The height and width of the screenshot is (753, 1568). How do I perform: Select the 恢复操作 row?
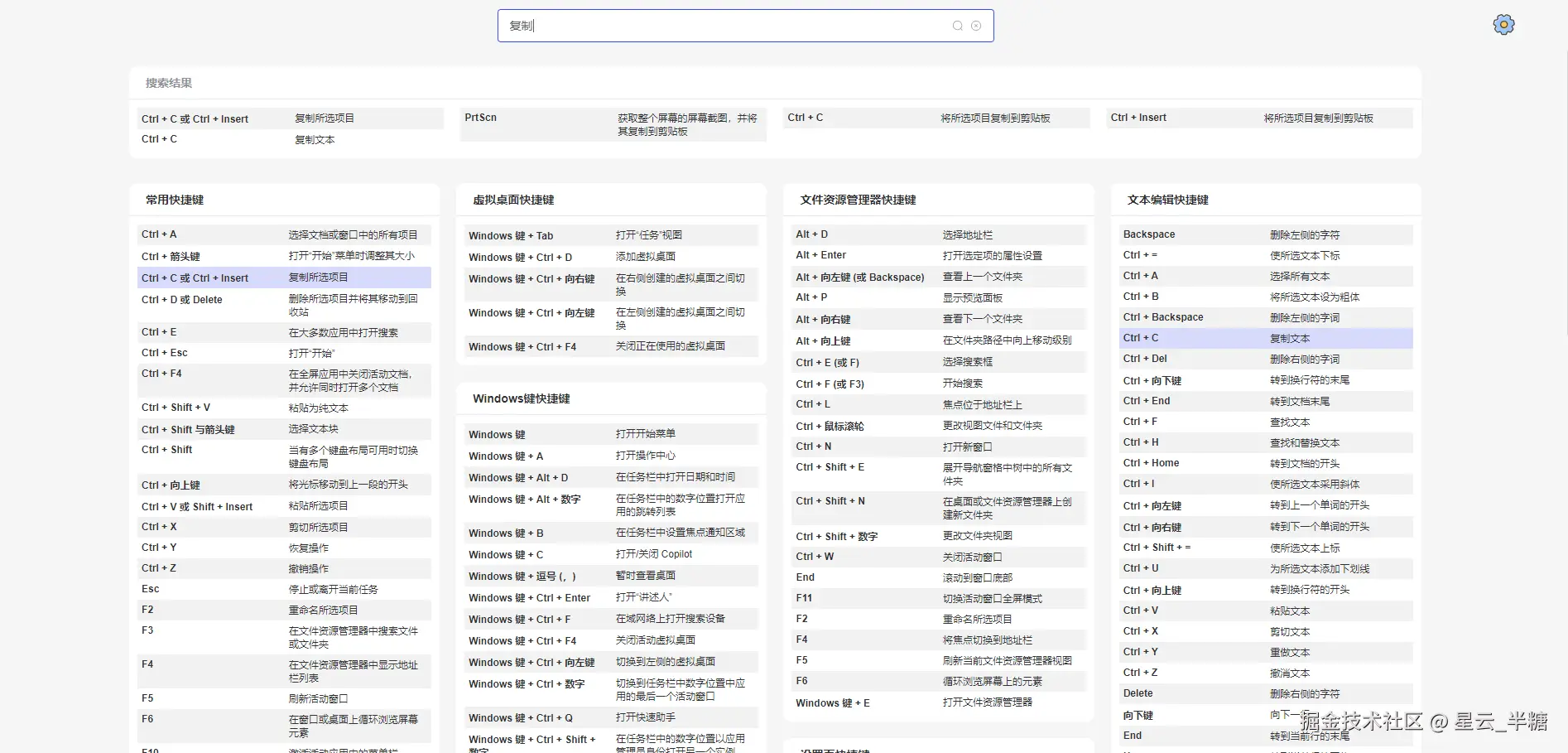click(284, 548)
